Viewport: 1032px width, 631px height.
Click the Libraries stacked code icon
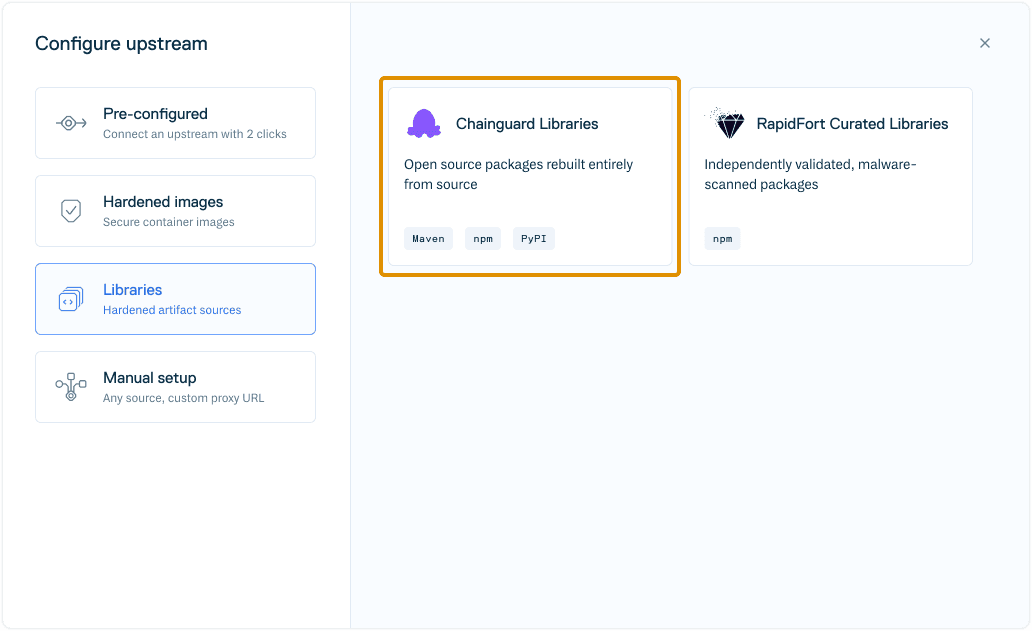pos(71,299)
